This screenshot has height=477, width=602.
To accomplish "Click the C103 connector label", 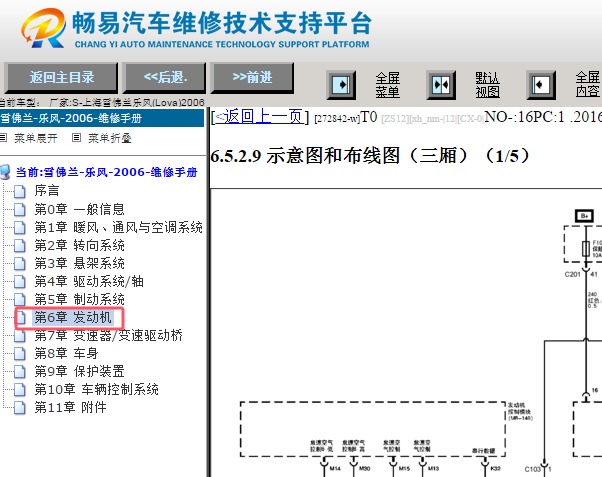I will point(533,469).
